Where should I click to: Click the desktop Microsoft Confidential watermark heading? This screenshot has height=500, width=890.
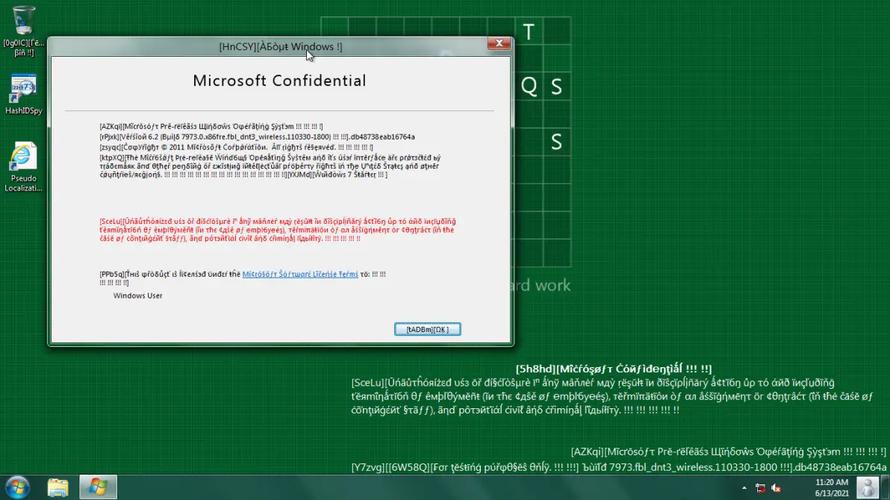[x=614, y=369]
